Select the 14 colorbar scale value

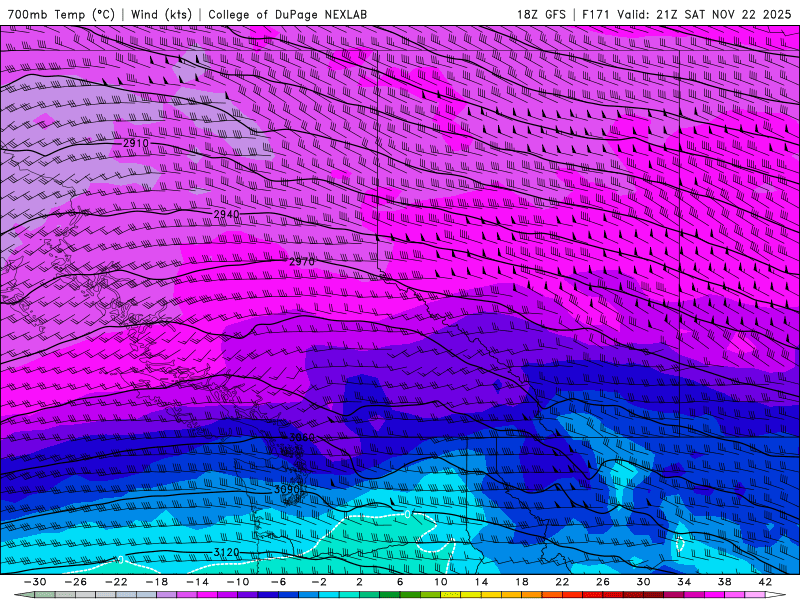pyautogui.click(x=481, y=582)
